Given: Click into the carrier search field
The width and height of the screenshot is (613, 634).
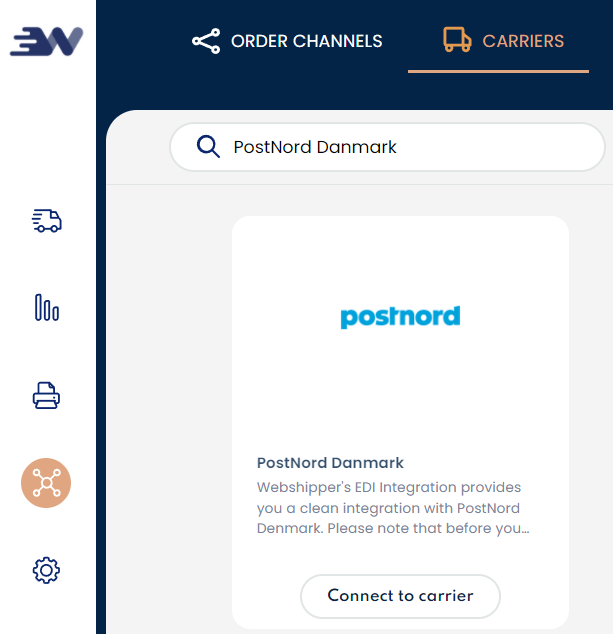Looking at the screenshot, I should click(x=387, y=147).
